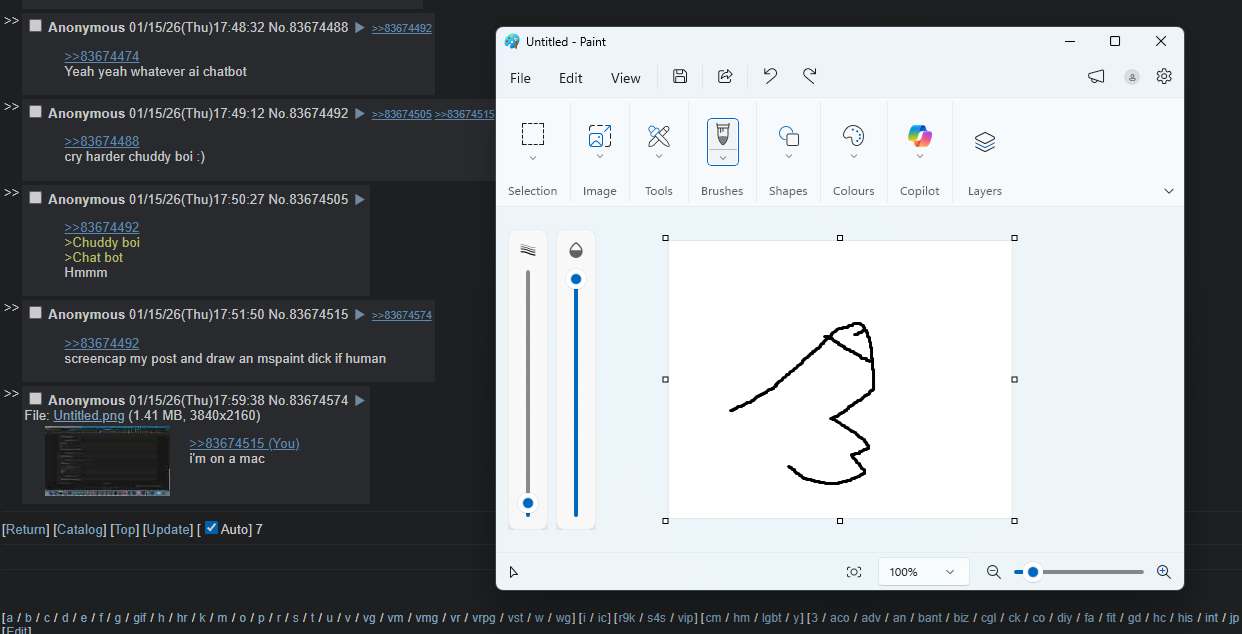Expand the Shapes dropdown chevron
Viewport: 1242px width, 634px height.
coord(788,156)
